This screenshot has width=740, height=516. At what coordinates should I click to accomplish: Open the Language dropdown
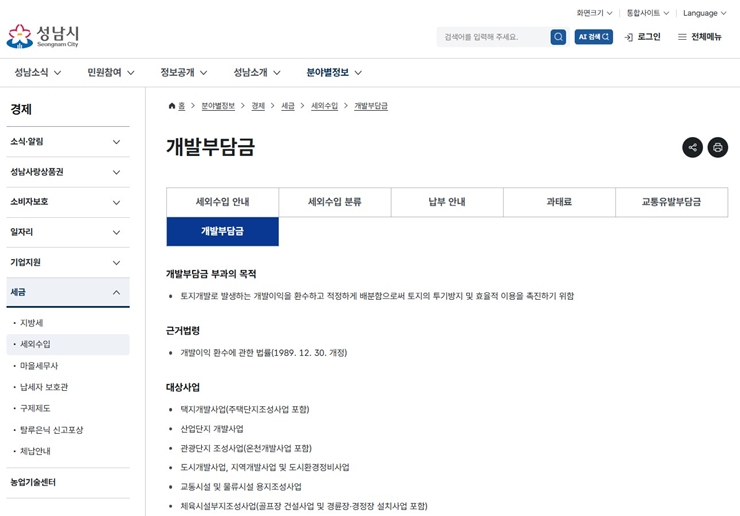(x=705, y=13)
